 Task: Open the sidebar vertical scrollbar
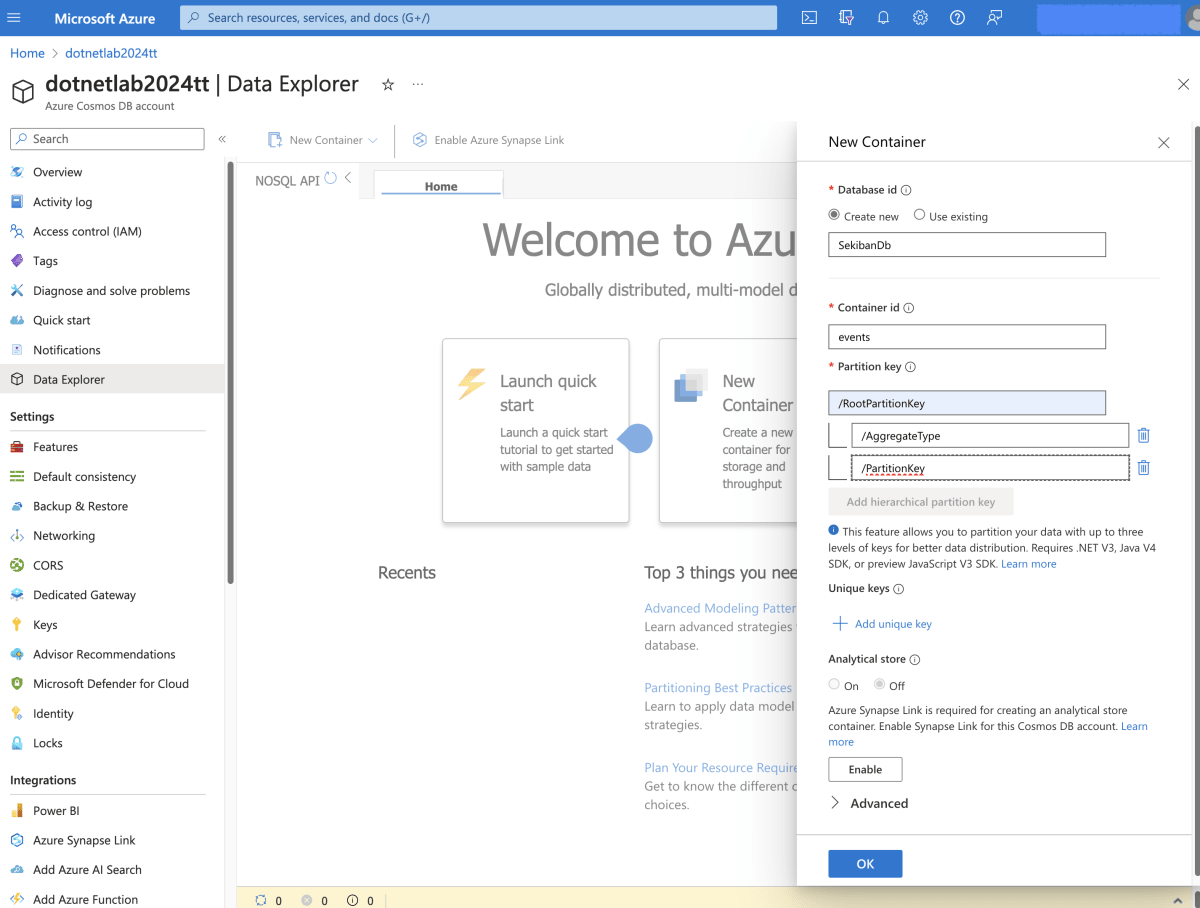pos(230,373)
